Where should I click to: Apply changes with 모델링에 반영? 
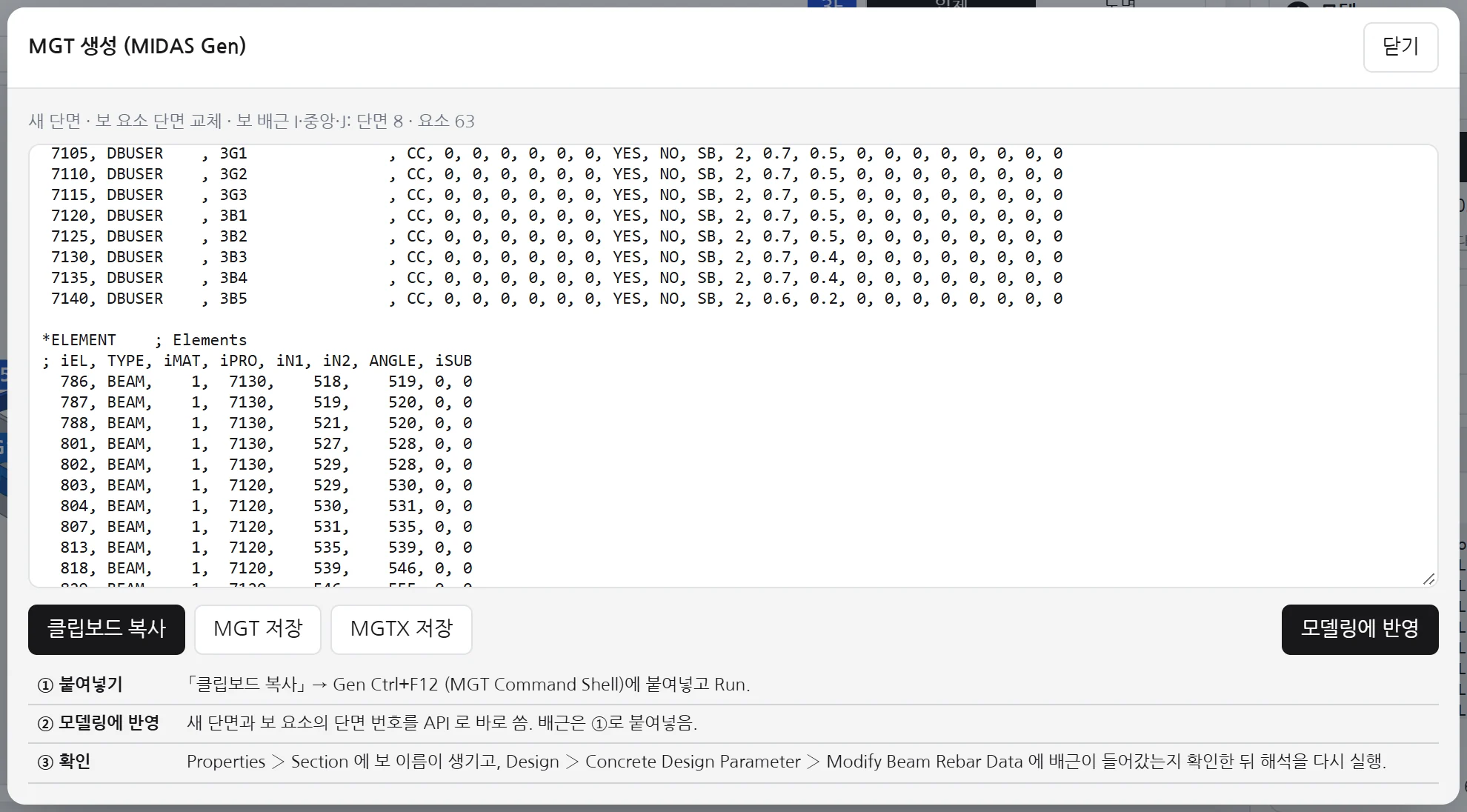[x=1360, y=629]
